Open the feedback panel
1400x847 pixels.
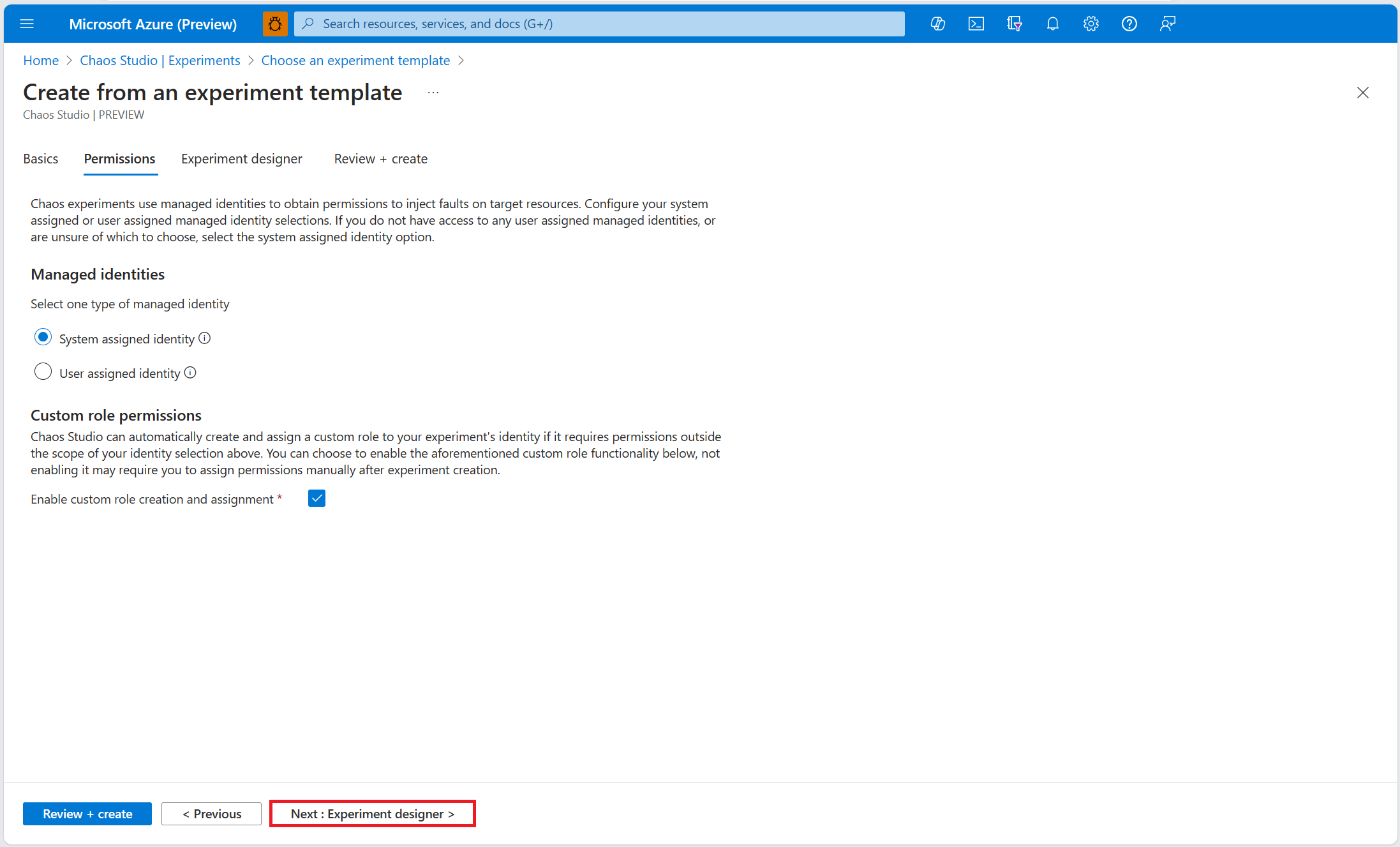1167,24
